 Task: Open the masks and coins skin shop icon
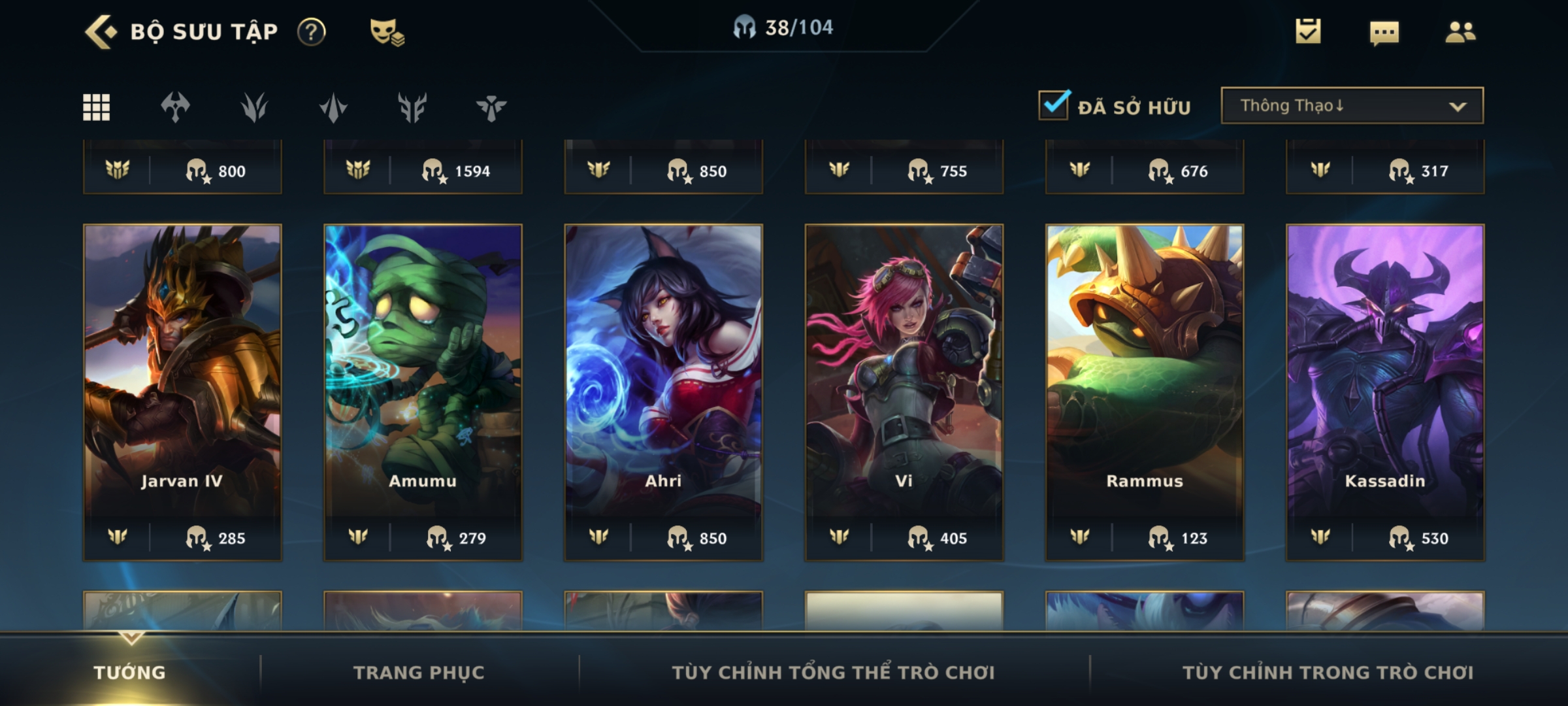(387, 32)
